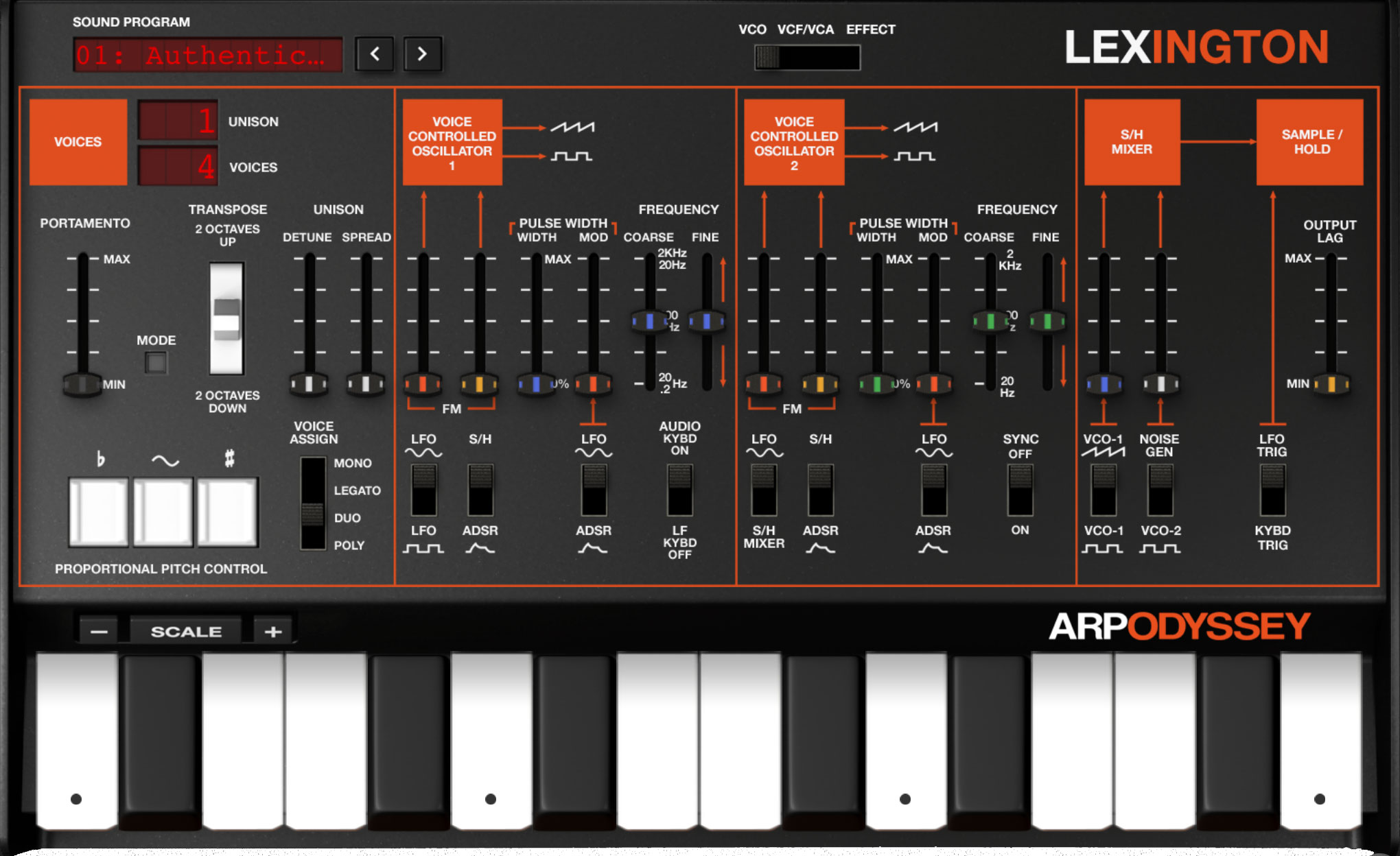Toggle the VCO 2 Sync switch
The image size is (1400, 856).
pyautogui.click(x=1020, y=490)
